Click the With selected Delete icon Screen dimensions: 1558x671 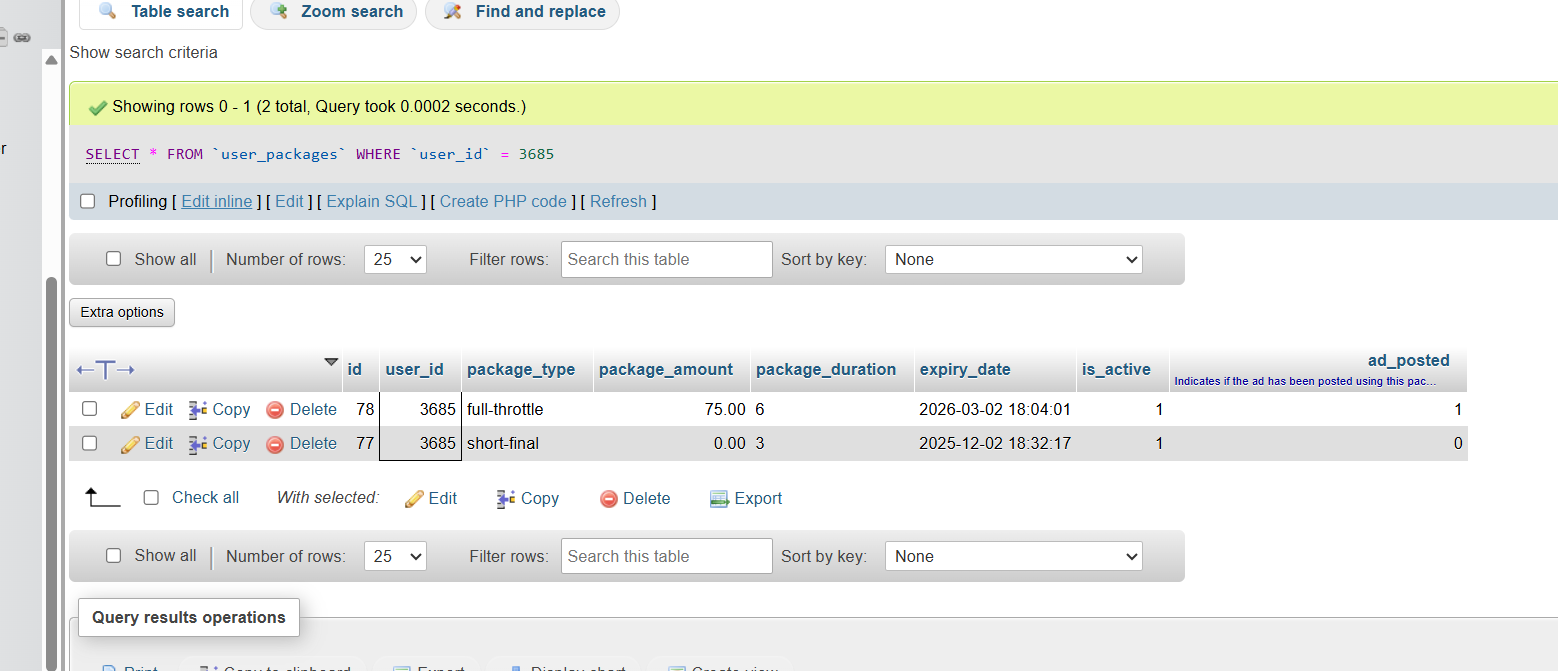coord(608,499)
